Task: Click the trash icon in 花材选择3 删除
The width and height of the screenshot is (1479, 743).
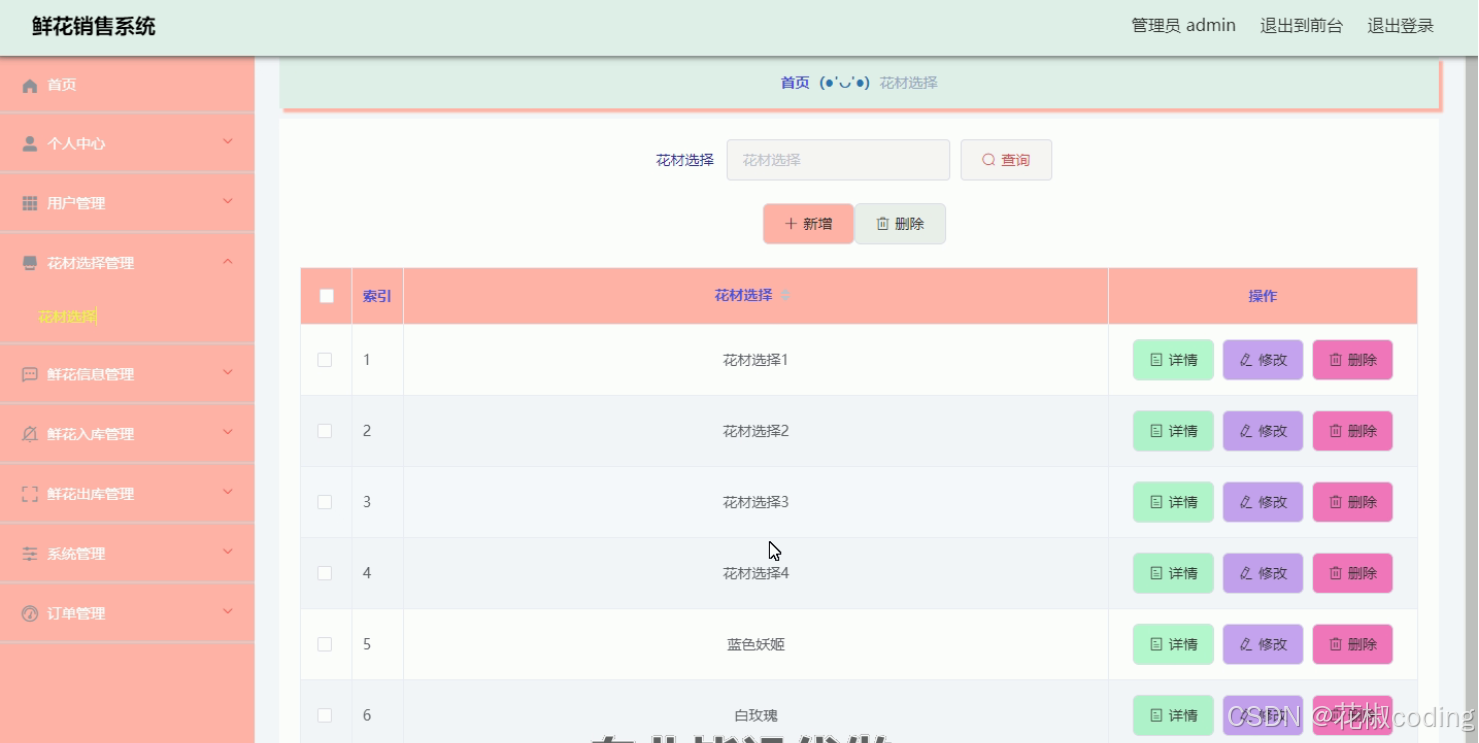Action: [1335, 502]
